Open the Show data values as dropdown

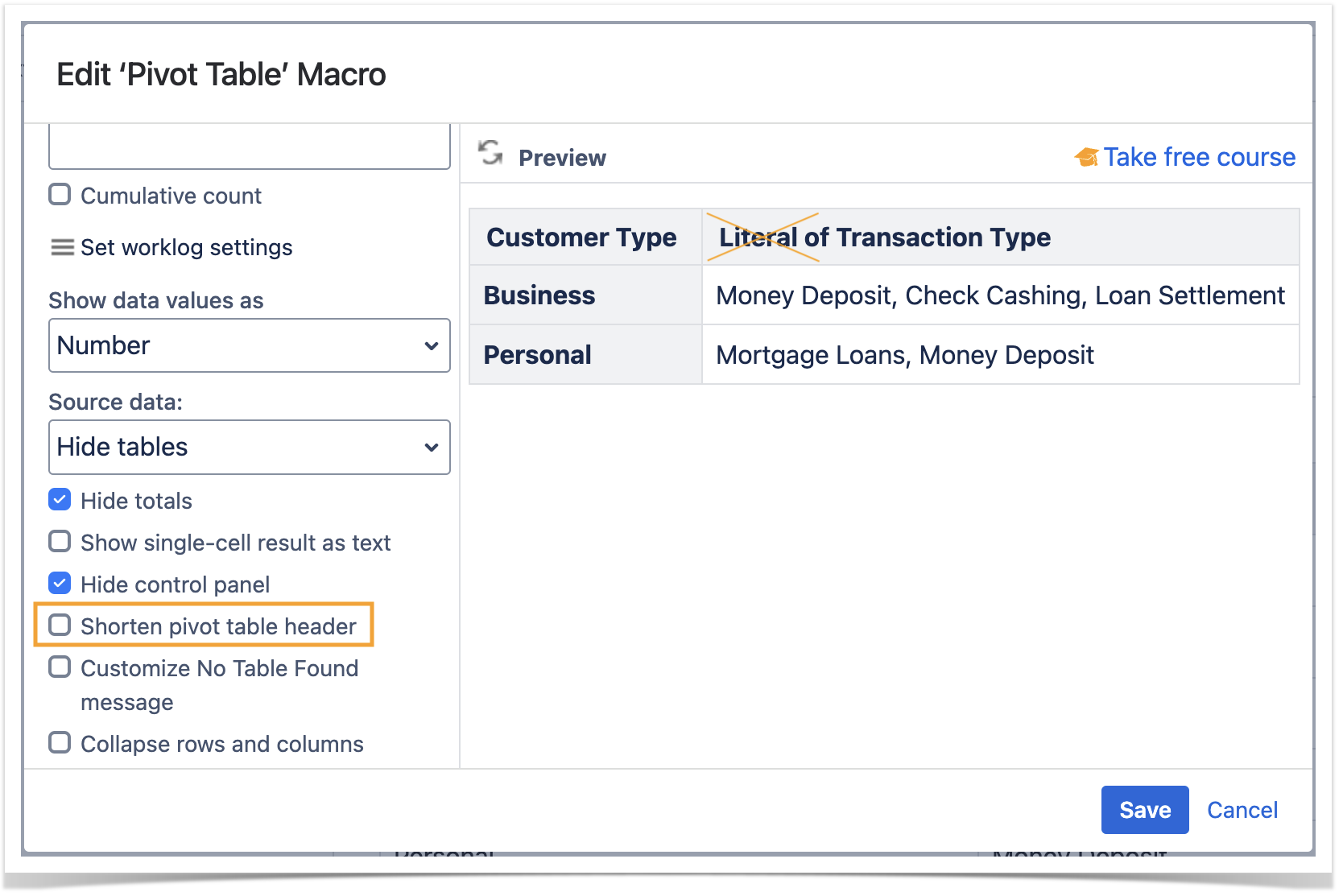(249, 345)
